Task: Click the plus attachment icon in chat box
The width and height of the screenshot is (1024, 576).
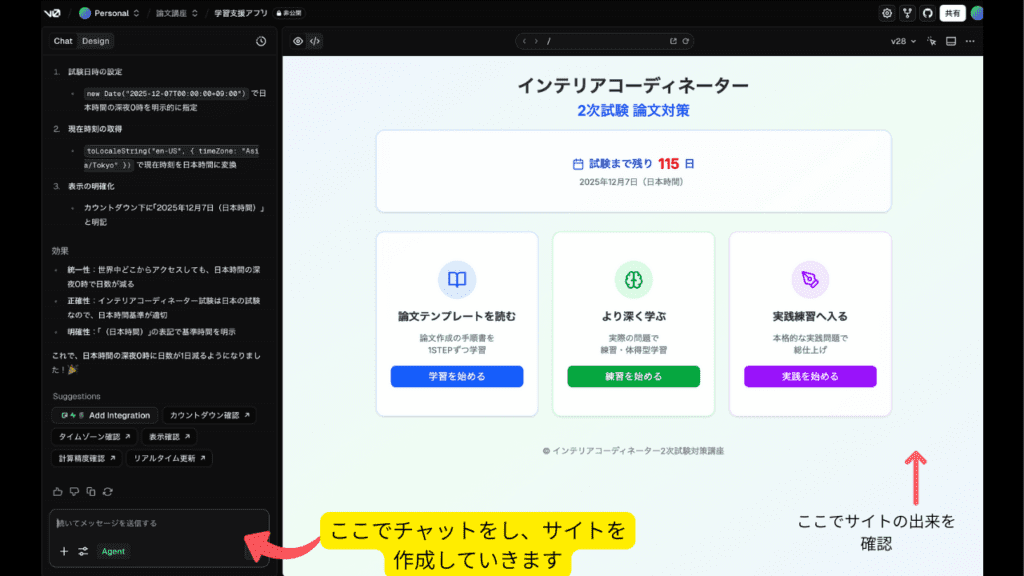Action: [64, 551]
